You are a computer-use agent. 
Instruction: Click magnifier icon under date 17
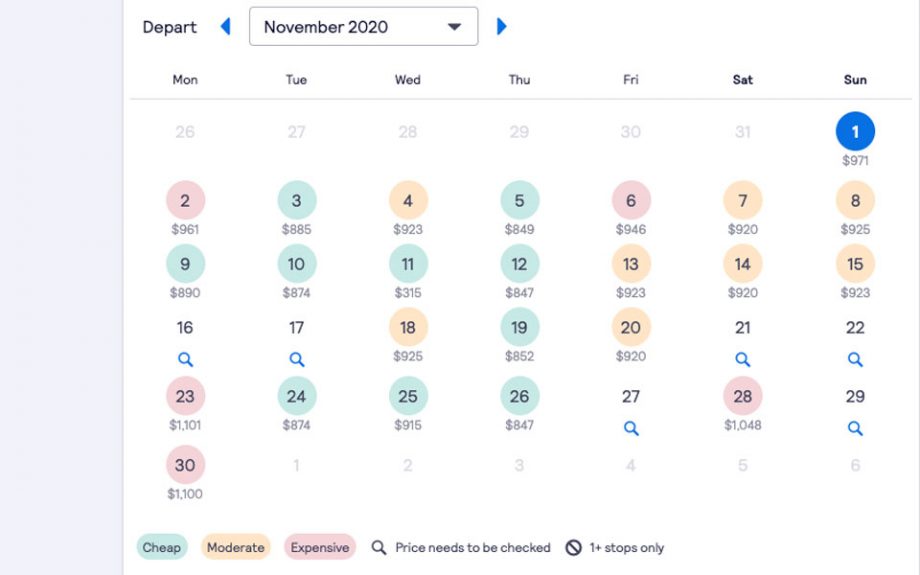(x=297, y=359)
